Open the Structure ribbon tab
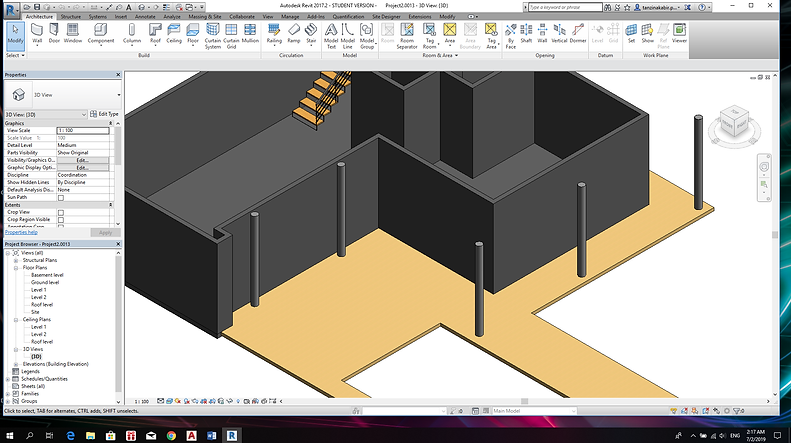The width and height of the screenshot is (791, 443). [71, 17]
